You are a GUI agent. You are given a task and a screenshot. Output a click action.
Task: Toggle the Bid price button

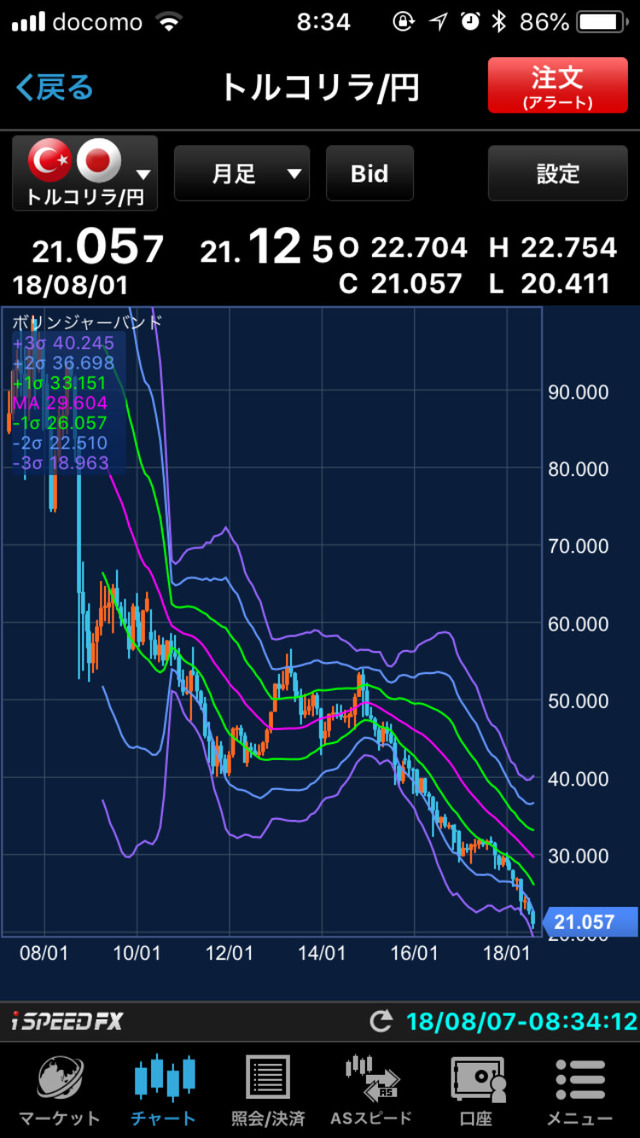pos(369,173)
